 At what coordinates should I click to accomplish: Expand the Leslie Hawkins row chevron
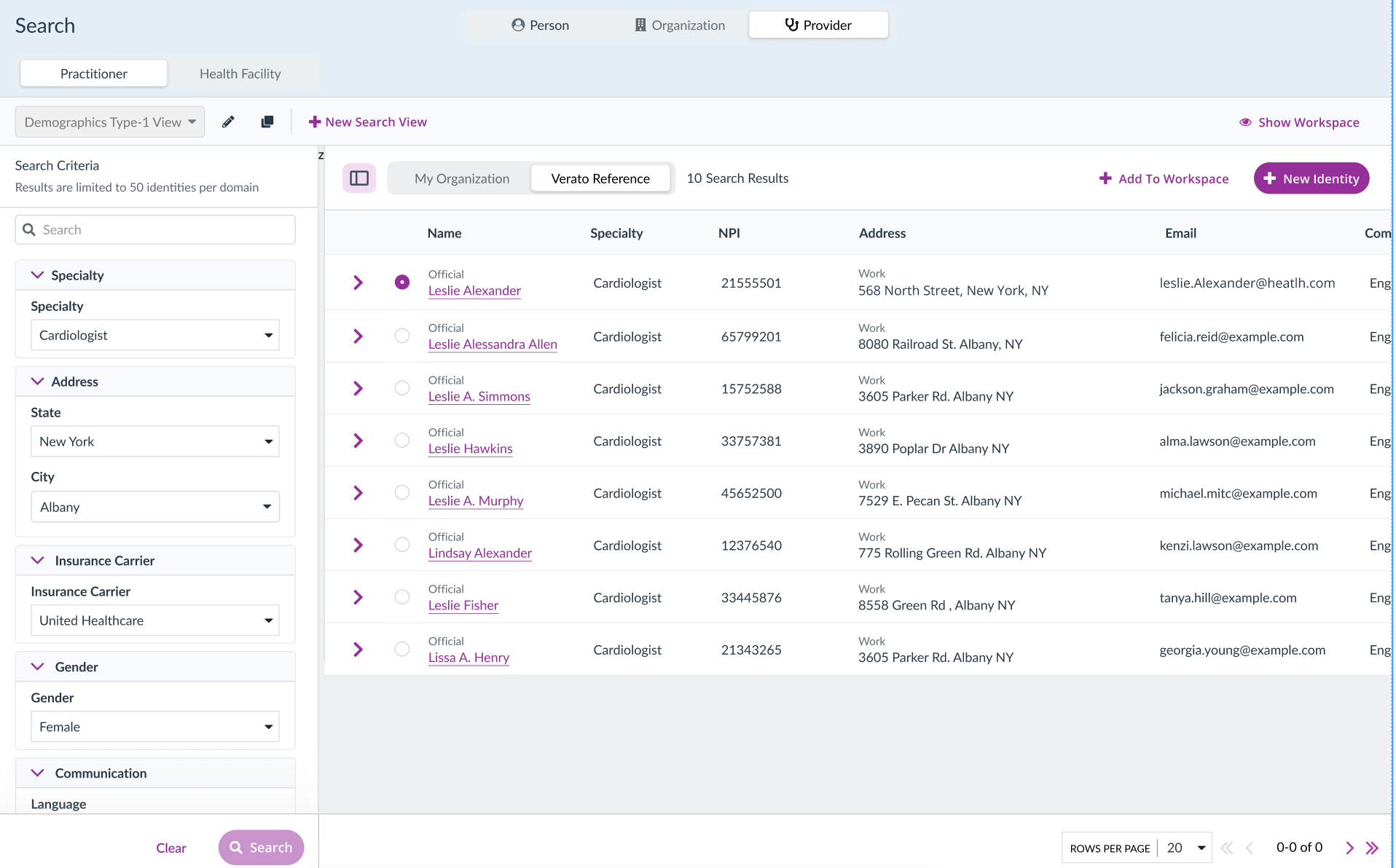358,441
